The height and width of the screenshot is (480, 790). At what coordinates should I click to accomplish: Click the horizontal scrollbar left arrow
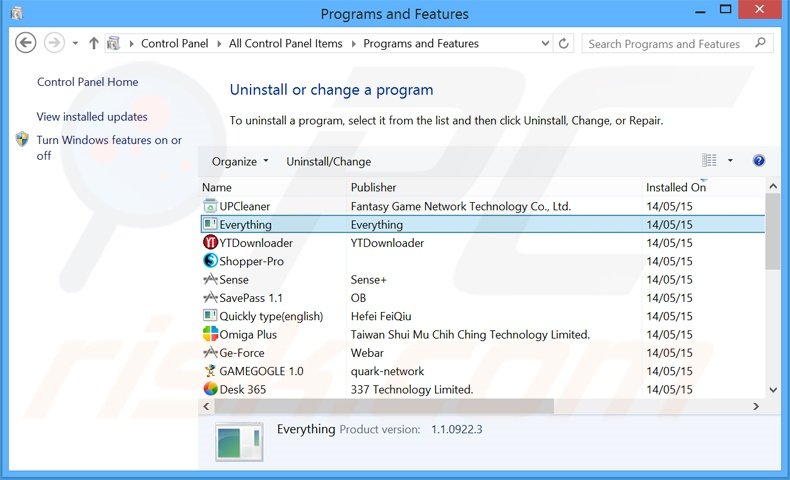pyautogui.click(x=206, y=406)
